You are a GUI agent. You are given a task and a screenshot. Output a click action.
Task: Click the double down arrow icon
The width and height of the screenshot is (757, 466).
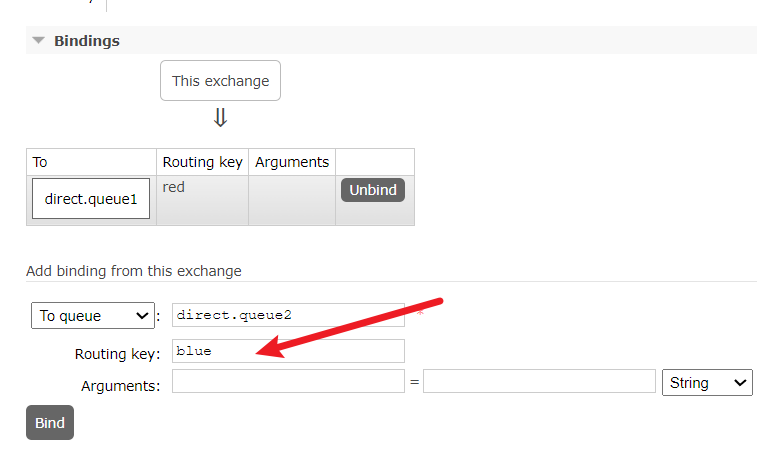[x=220, y=118]
